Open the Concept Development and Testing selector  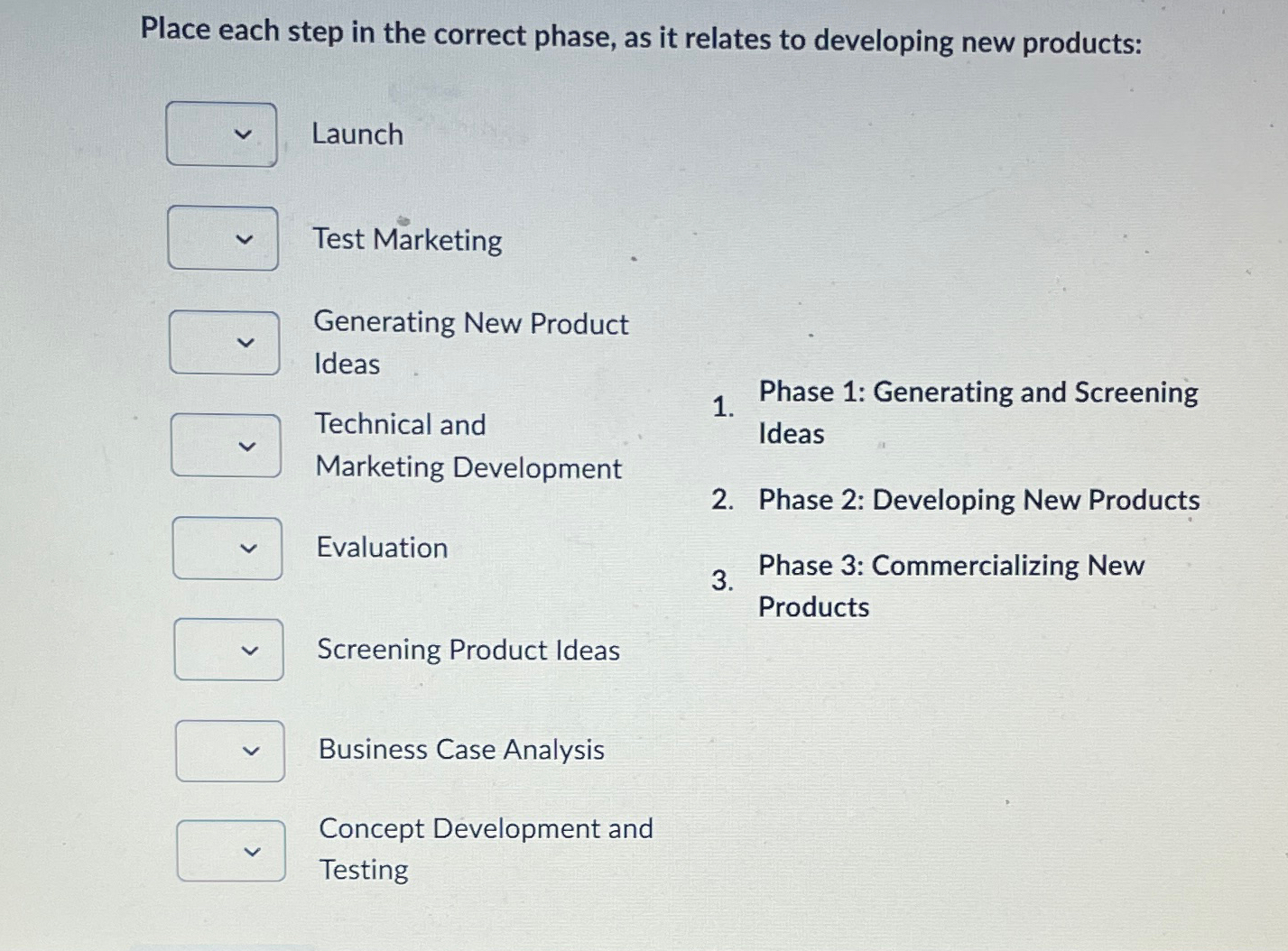(x=231, y=850)
